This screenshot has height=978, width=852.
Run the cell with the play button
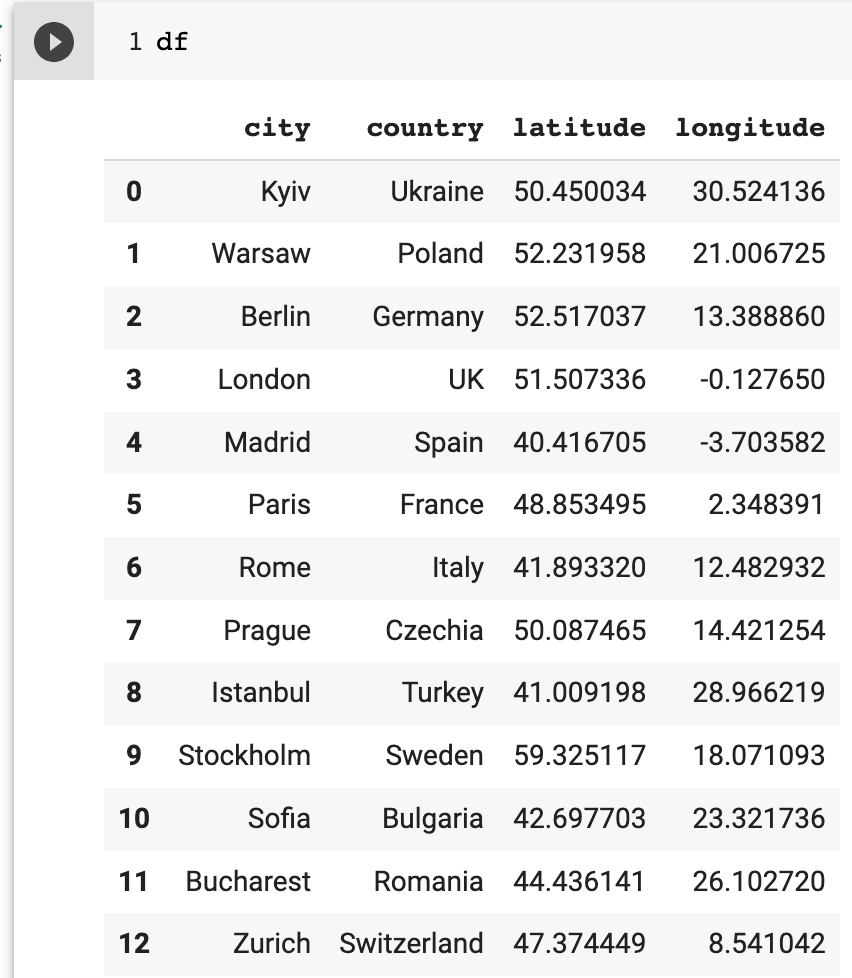[x=54, y=42]
